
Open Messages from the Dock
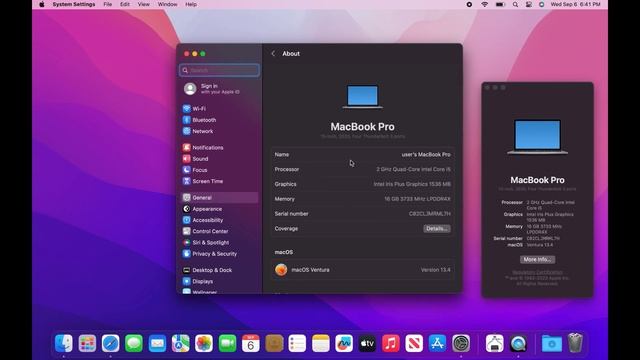click(134, 343)
